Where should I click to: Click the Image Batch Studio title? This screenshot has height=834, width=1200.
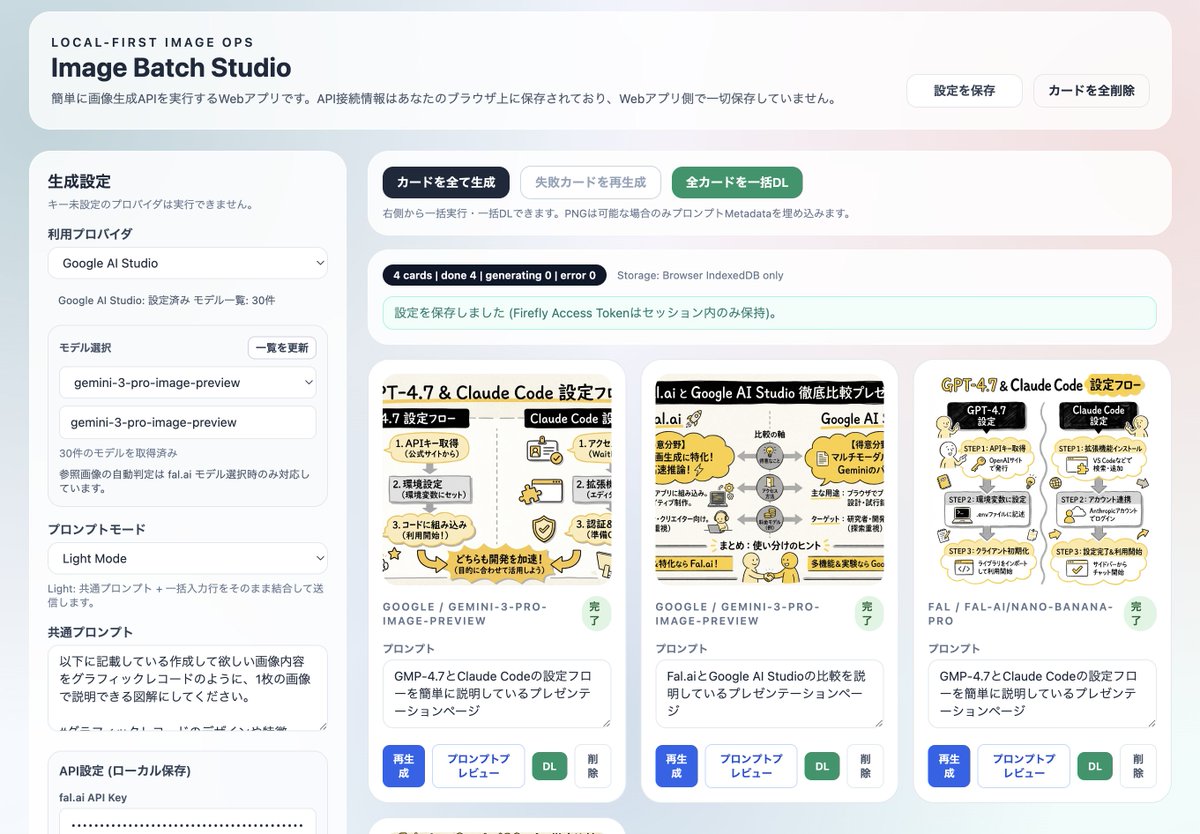coord(171,68)
